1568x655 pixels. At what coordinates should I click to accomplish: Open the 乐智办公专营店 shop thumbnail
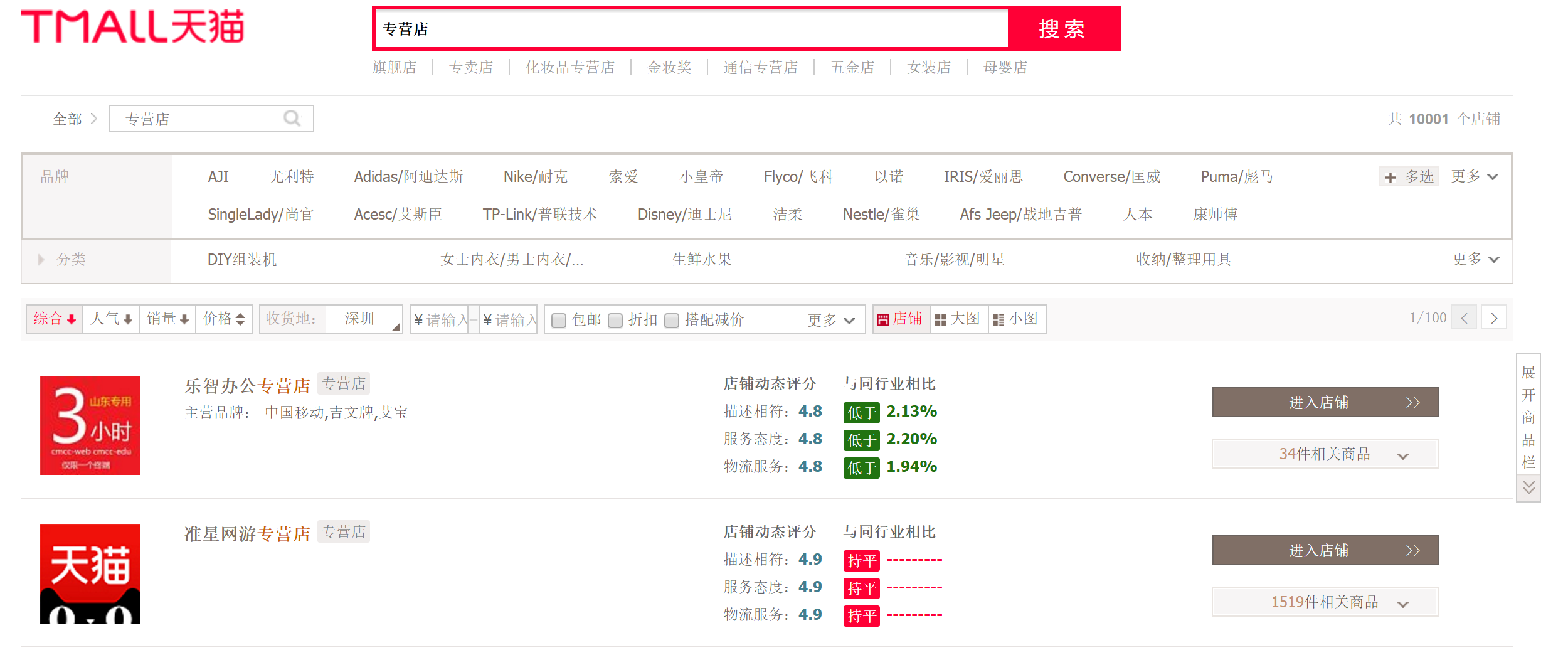coord(90,425)
